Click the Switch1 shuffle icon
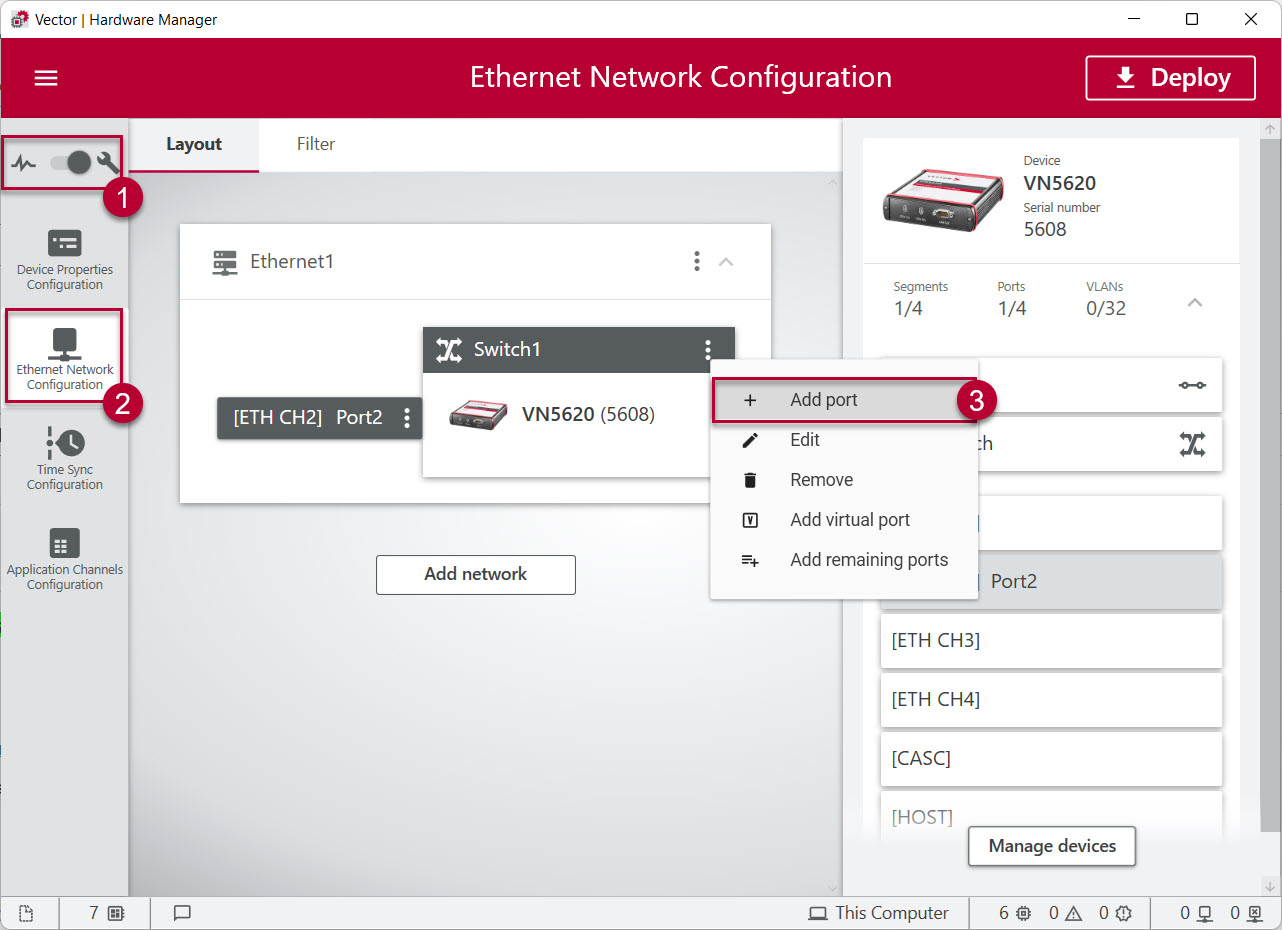Screen dimensions: 1282x930 pyautogui.click(x=449, y=350)
